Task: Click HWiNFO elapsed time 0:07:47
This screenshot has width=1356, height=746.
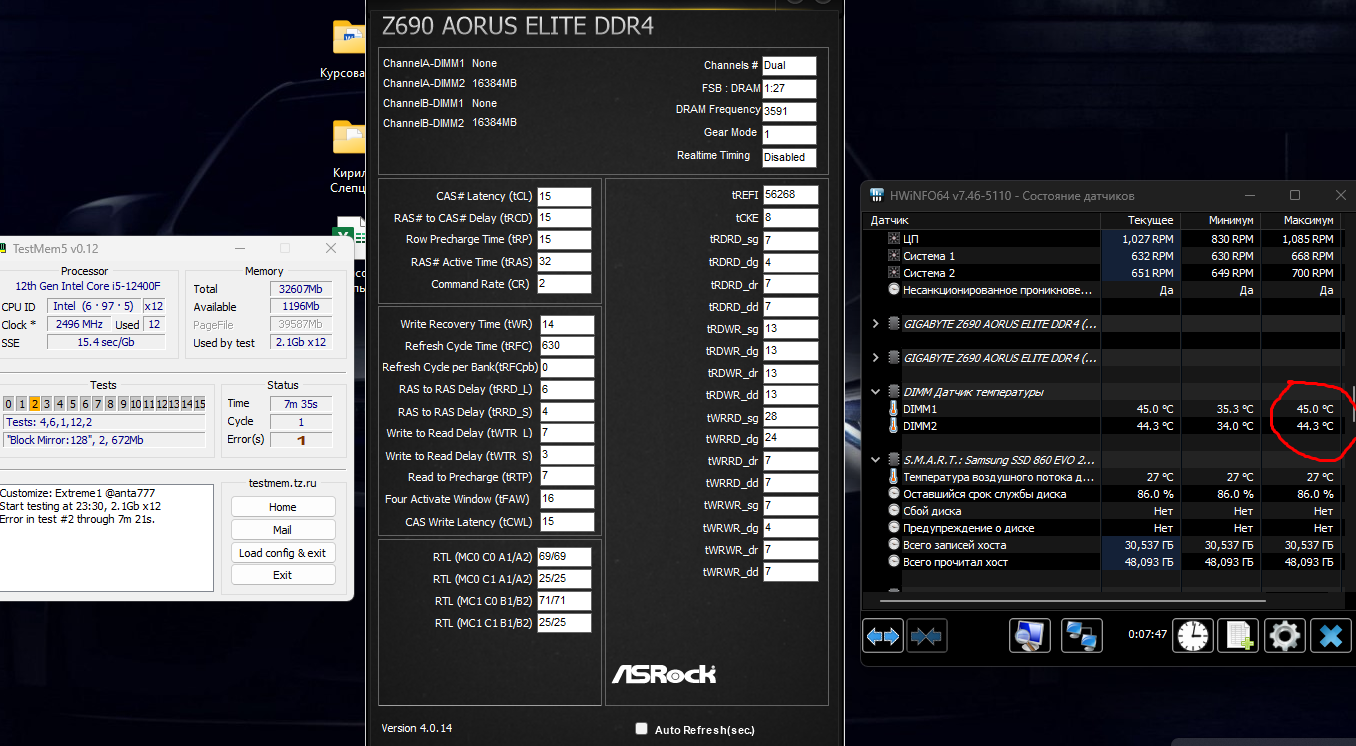Action: pos(1148,634)
